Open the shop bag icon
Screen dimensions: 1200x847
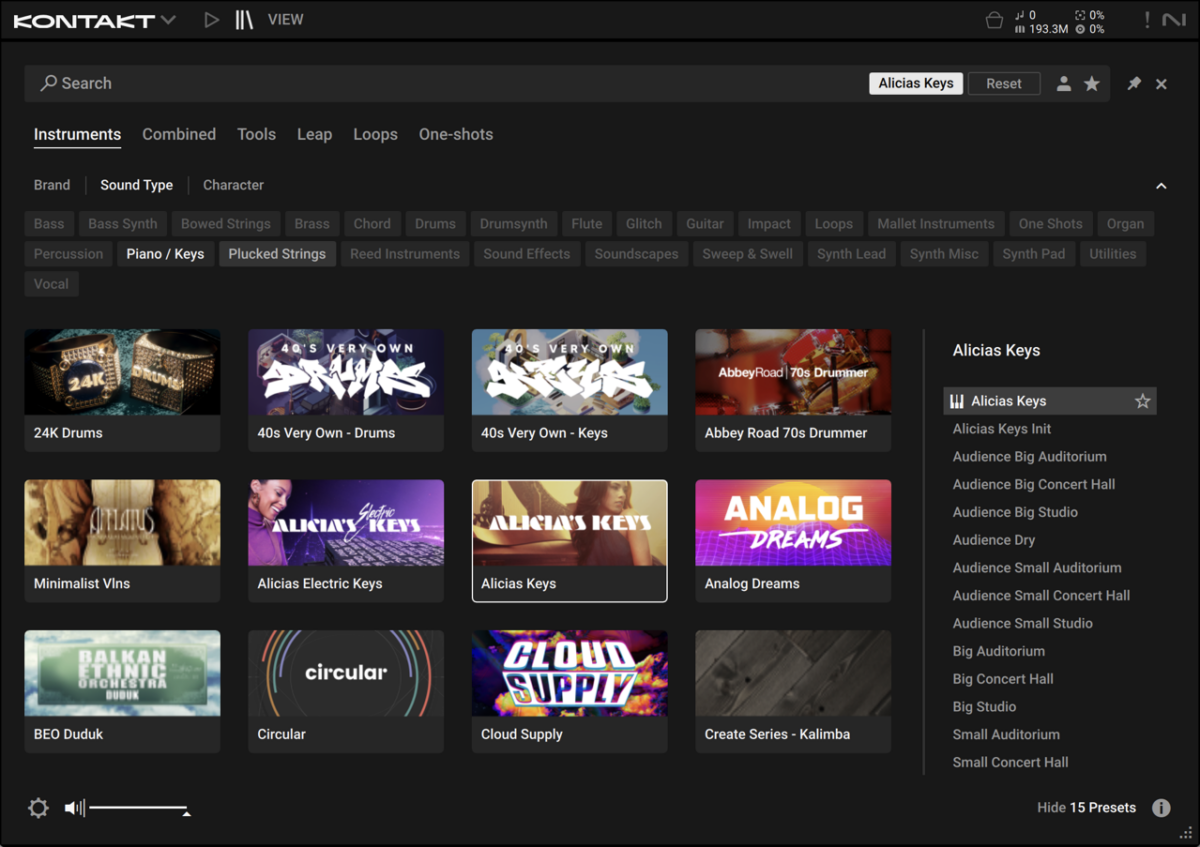click(994, 21)
